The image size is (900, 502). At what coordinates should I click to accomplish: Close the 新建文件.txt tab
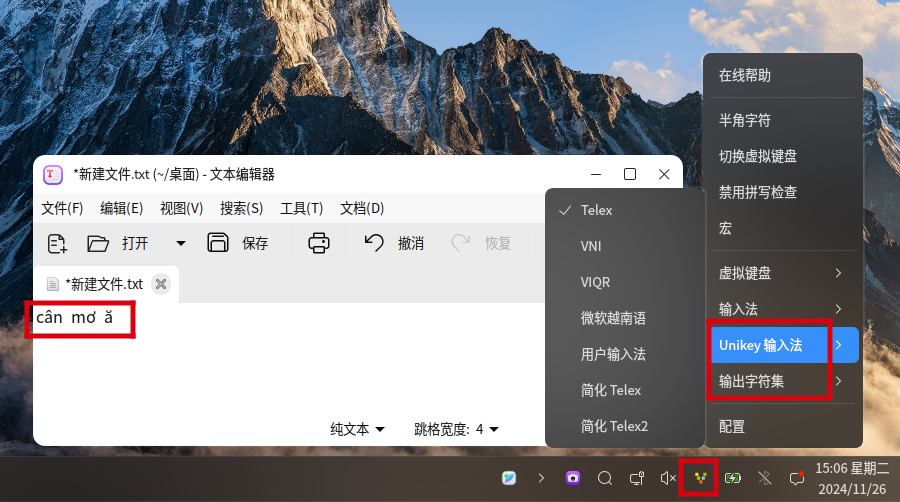point(161,284)
